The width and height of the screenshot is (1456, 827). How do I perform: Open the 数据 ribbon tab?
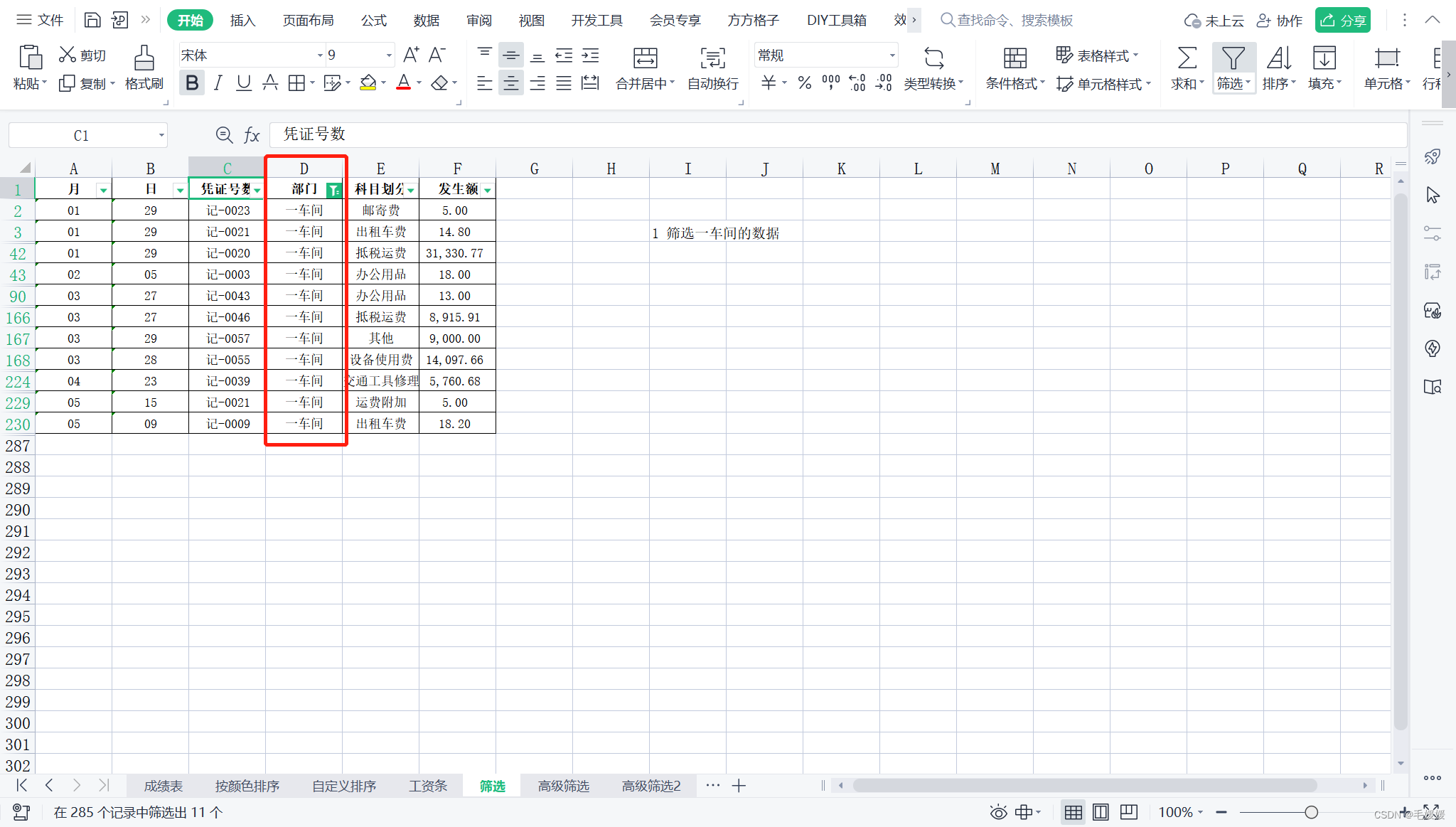(427, 20)
